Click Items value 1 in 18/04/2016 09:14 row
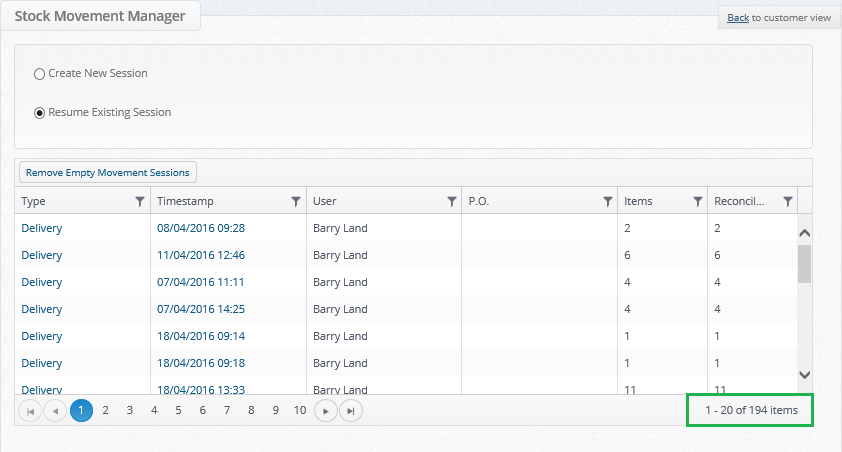Image resolution: width=842 pixels, height=452 pixels. [627, 336]
